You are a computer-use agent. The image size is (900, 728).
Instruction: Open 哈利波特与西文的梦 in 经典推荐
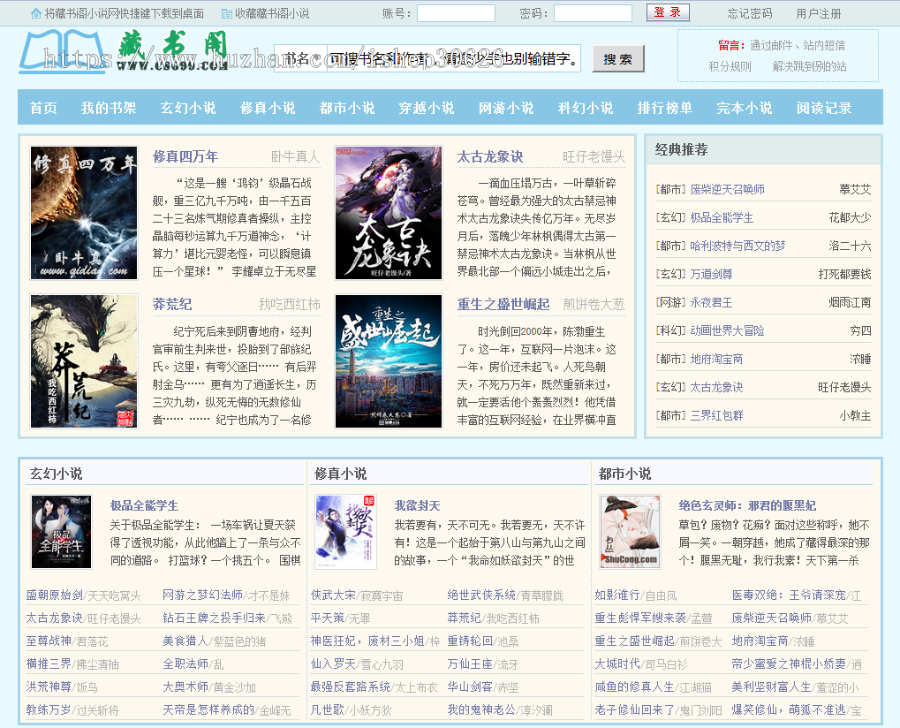click(738, 246)
